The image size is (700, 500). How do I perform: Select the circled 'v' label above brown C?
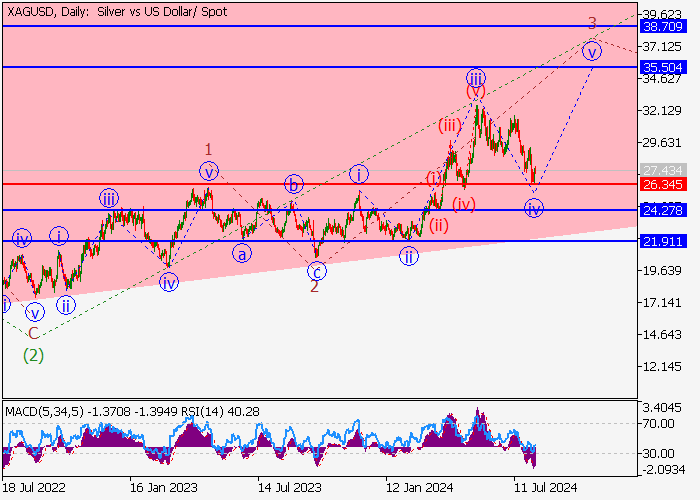click(x=35, y=312)
